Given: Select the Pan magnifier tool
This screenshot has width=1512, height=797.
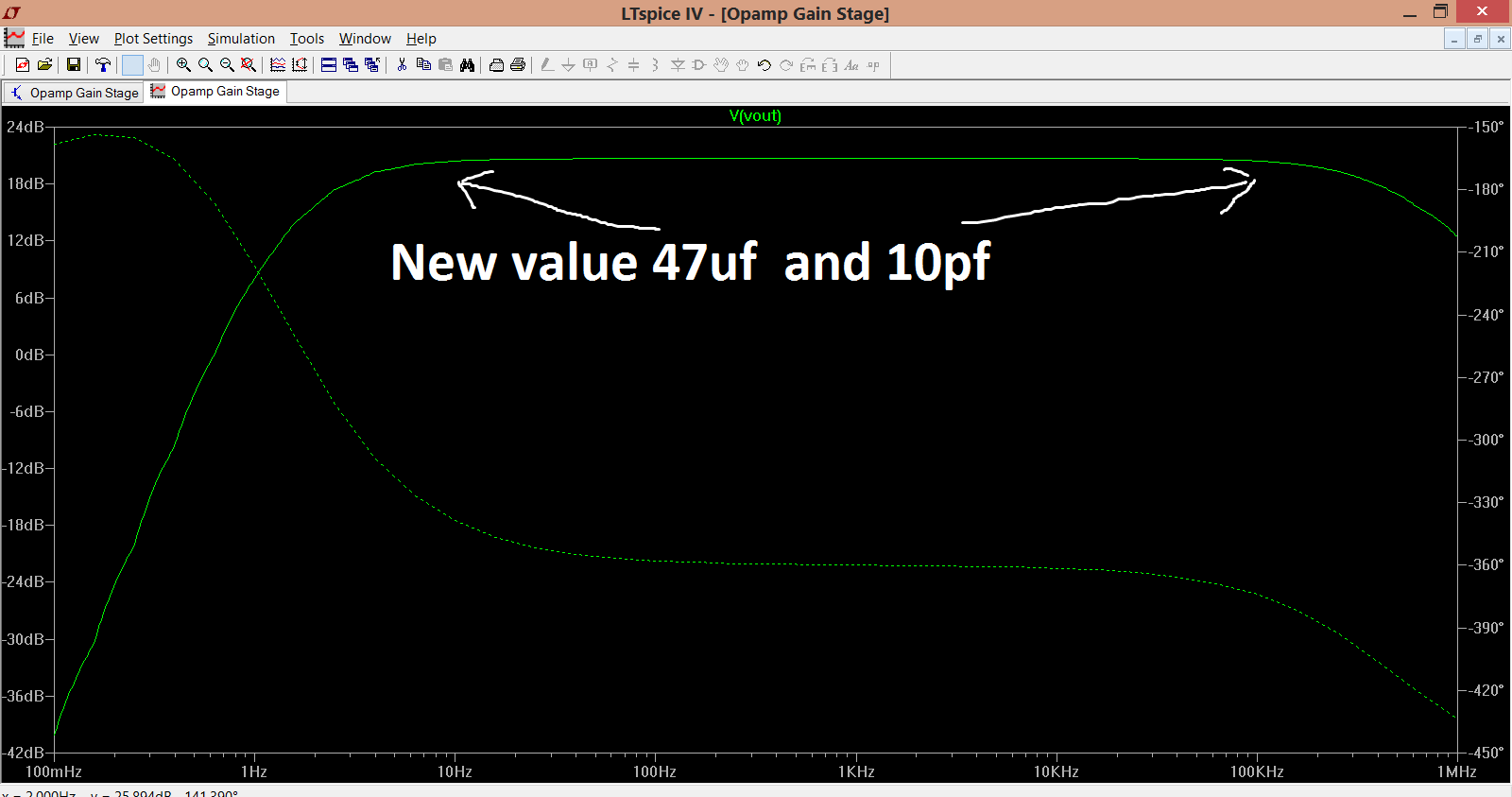Looking at the screenshot, I should pos(205,64).
